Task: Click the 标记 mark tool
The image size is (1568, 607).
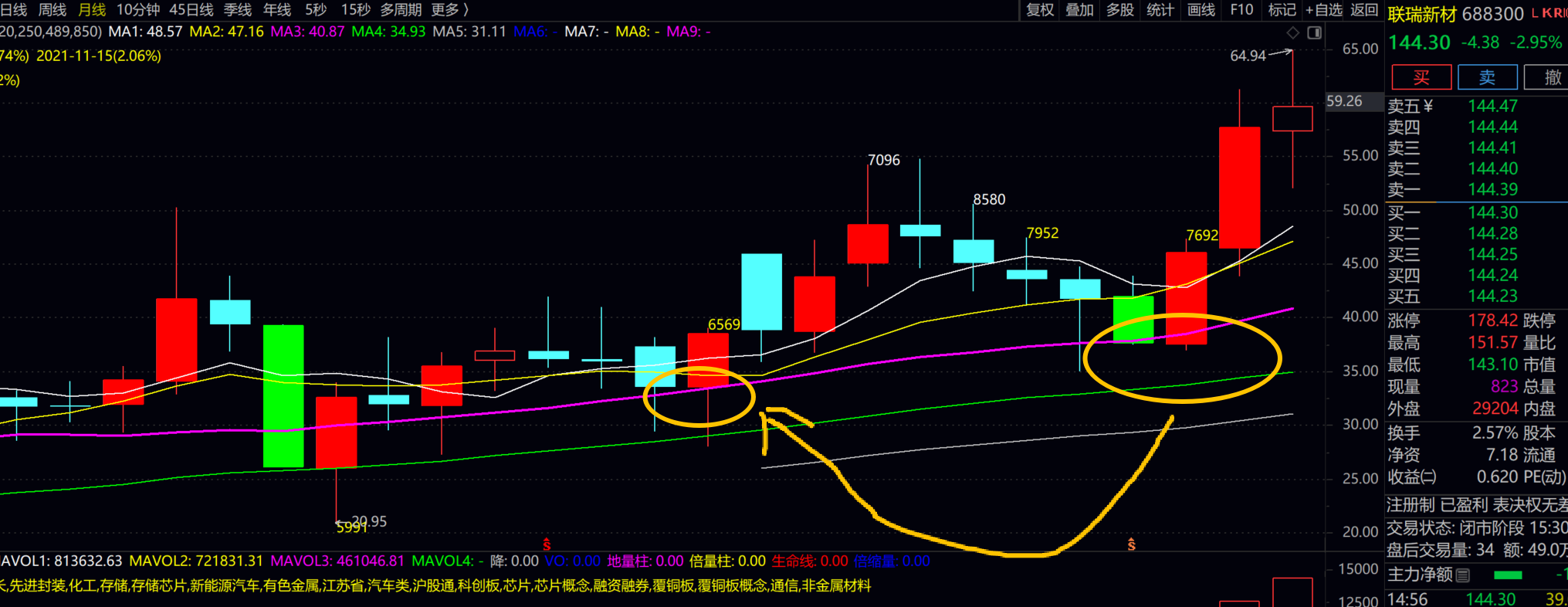Action: (x=1282, y=10)
